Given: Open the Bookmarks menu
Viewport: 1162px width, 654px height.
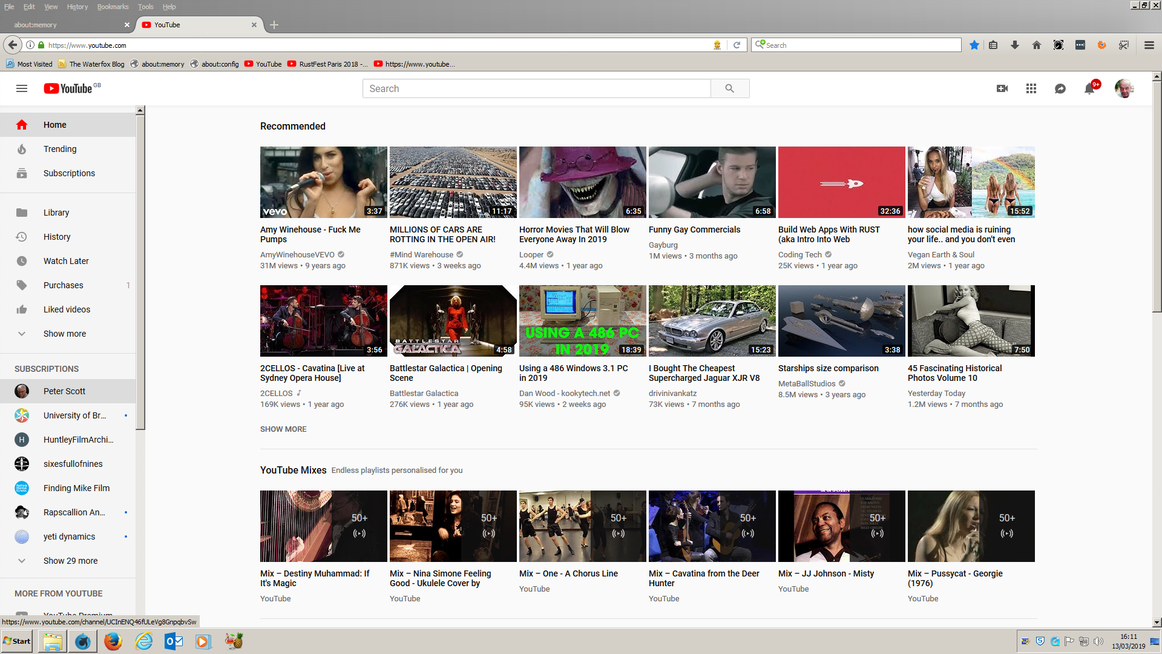Looking at the screenshot, I should pos(113,7).
